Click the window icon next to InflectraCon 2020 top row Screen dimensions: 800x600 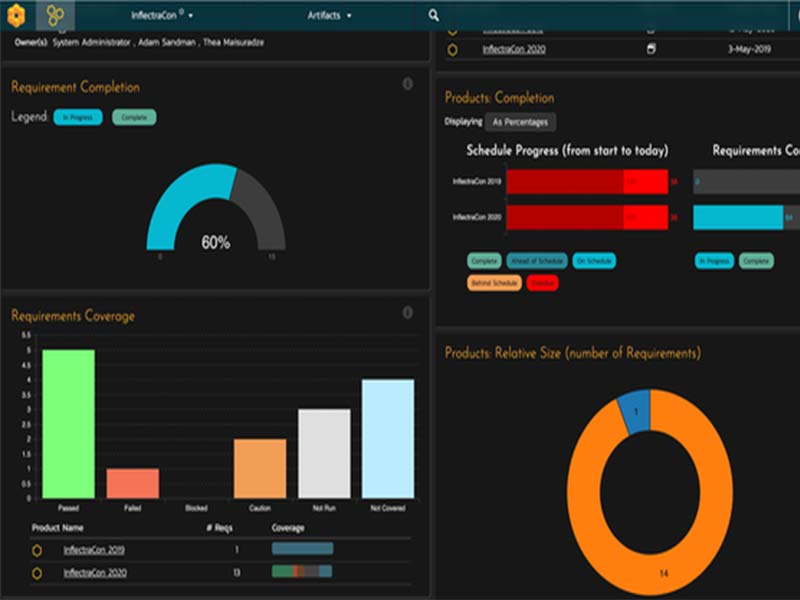pyautogui.click(x=651, y=49)
